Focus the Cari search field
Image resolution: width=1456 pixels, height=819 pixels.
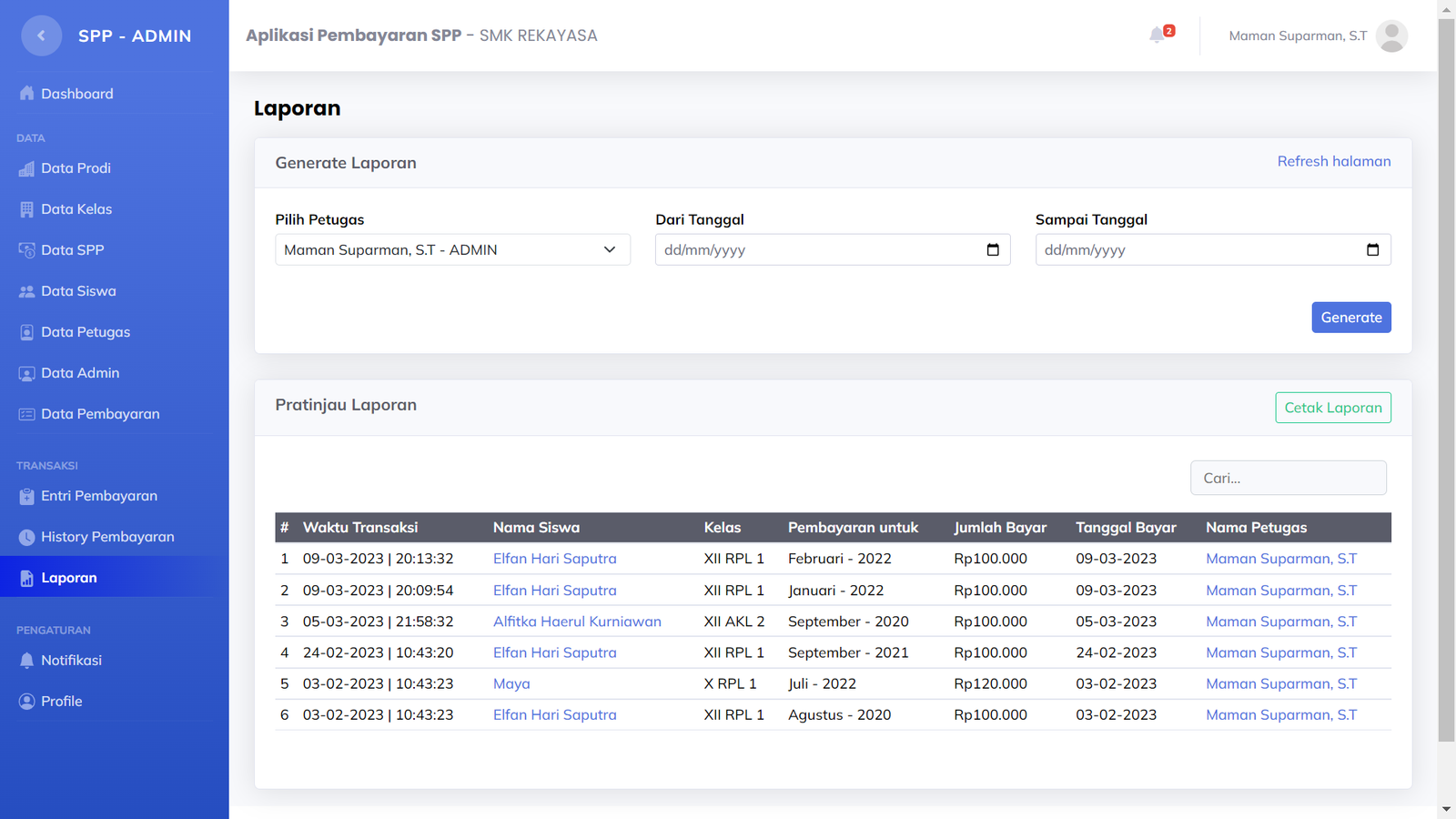click(x=1288, y=478)
